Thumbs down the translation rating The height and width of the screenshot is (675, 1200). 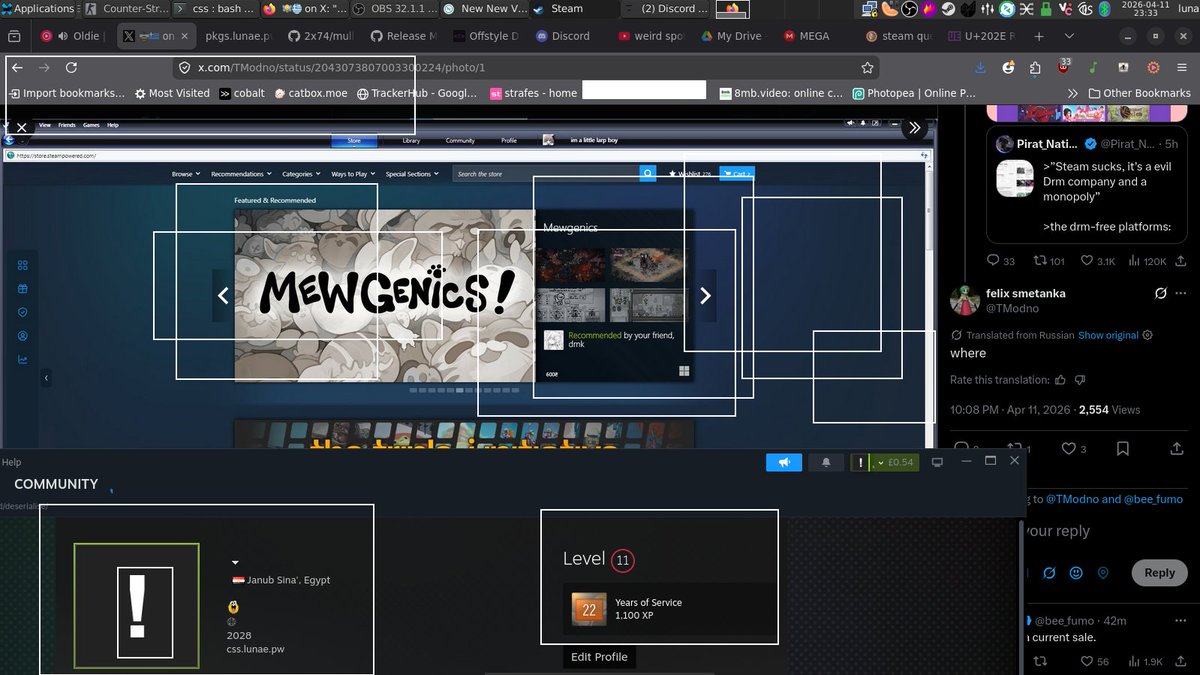click(1080, 380)
